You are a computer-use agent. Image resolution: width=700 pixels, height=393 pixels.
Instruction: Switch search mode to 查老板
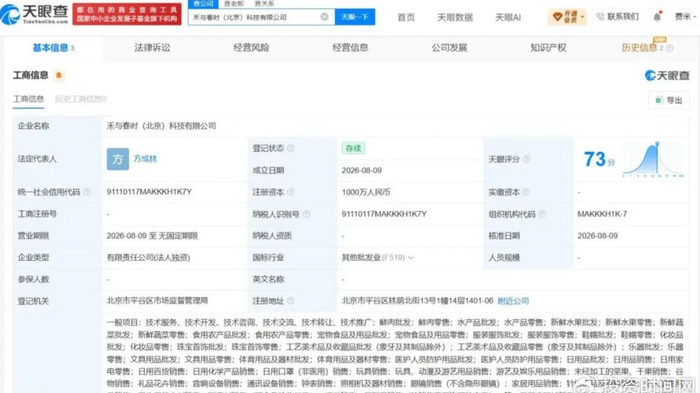(234, 4)
